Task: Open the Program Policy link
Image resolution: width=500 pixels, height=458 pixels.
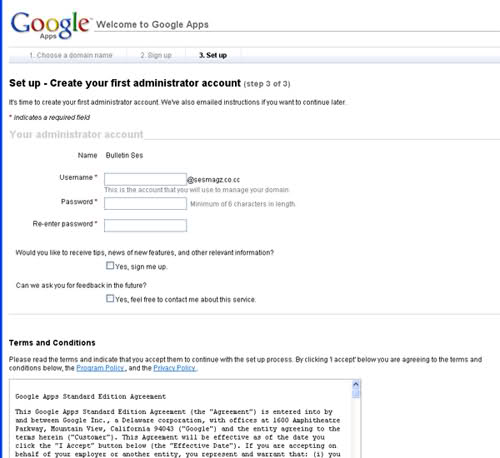Action: click(x=100, y=368)
